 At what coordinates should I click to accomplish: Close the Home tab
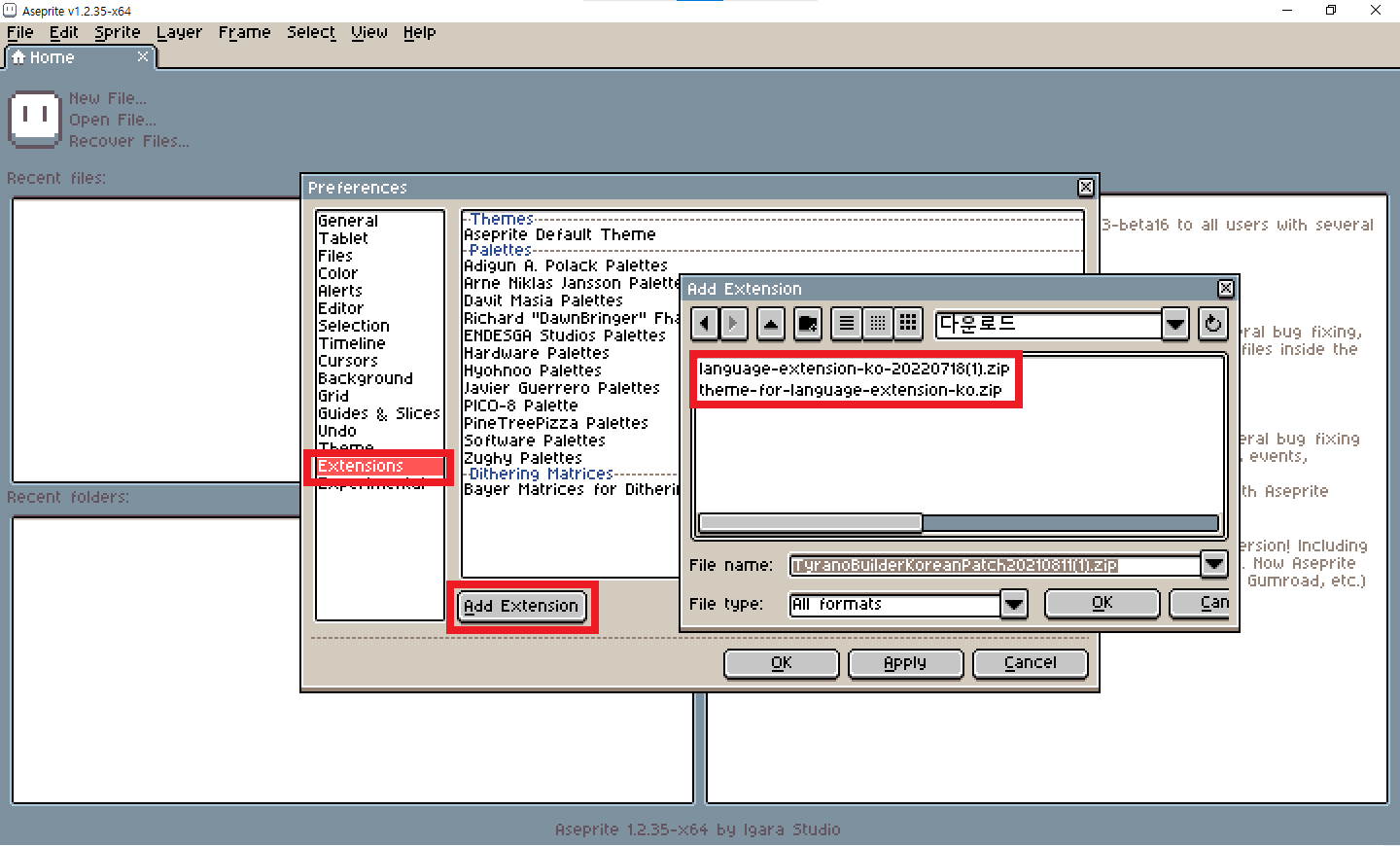pyautogui.click(x=143, y=56)
